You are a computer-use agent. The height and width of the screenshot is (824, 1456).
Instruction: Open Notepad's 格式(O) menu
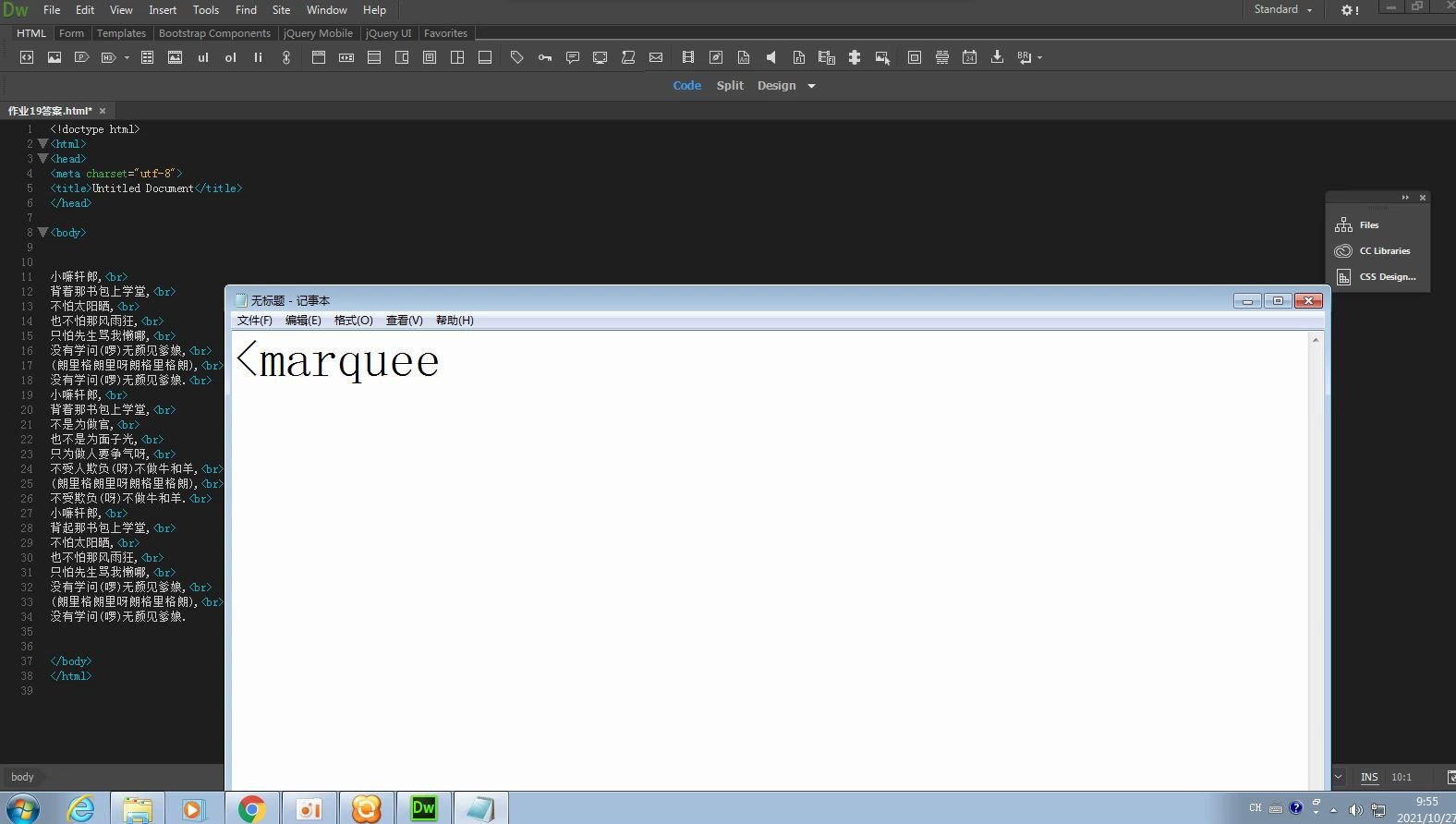[353, 321]
